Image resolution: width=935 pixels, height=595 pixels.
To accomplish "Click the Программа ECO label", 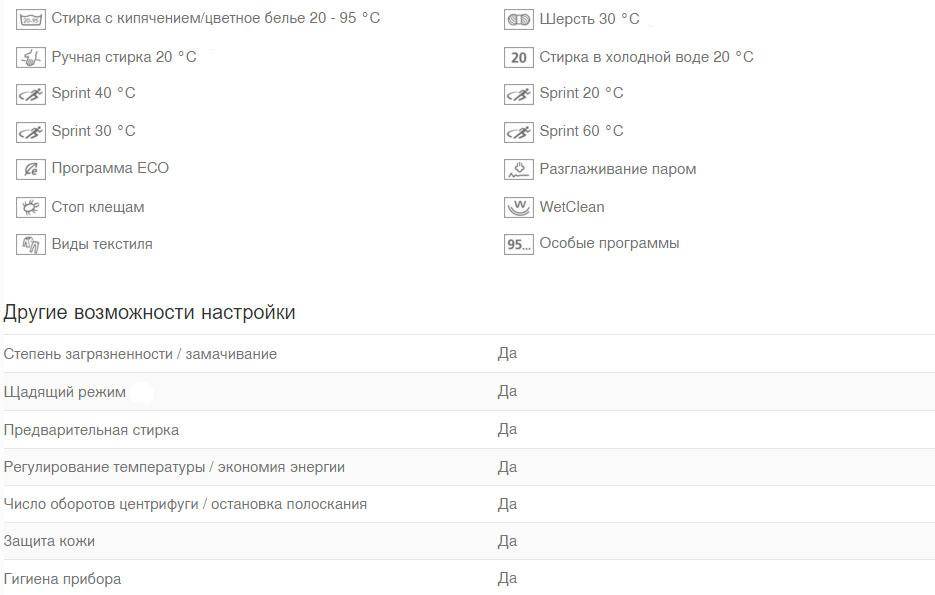I will click(x=110, y=168).
